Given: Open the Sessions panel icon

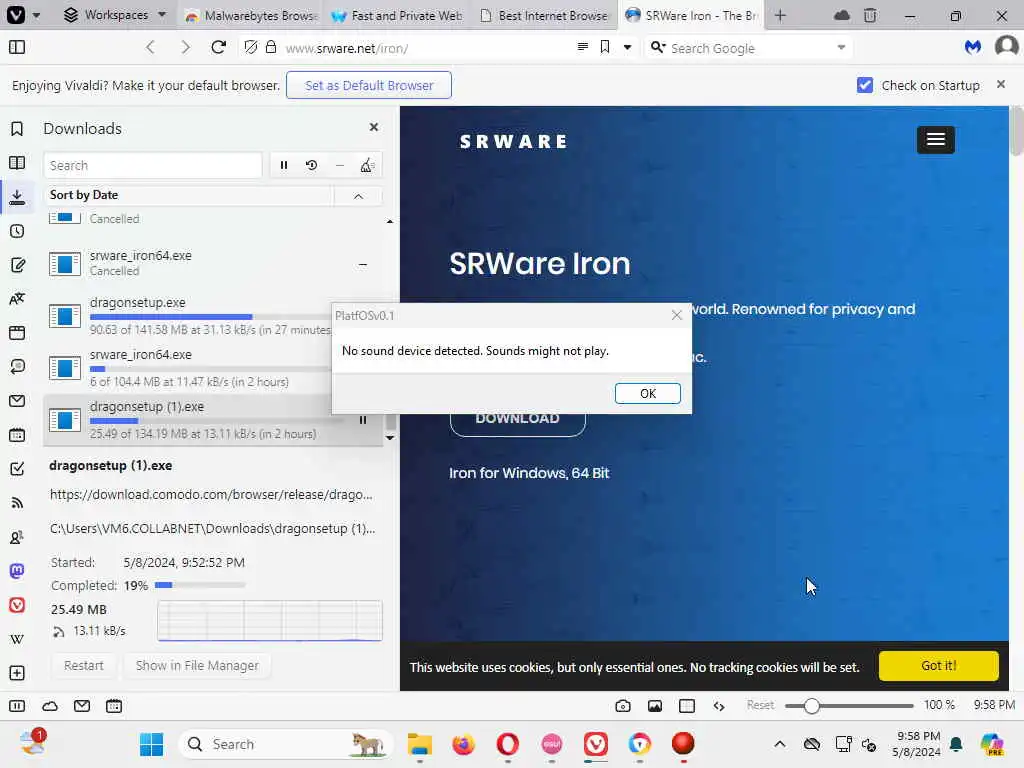Looking at the screenshot, I should (x=17, y=366).
